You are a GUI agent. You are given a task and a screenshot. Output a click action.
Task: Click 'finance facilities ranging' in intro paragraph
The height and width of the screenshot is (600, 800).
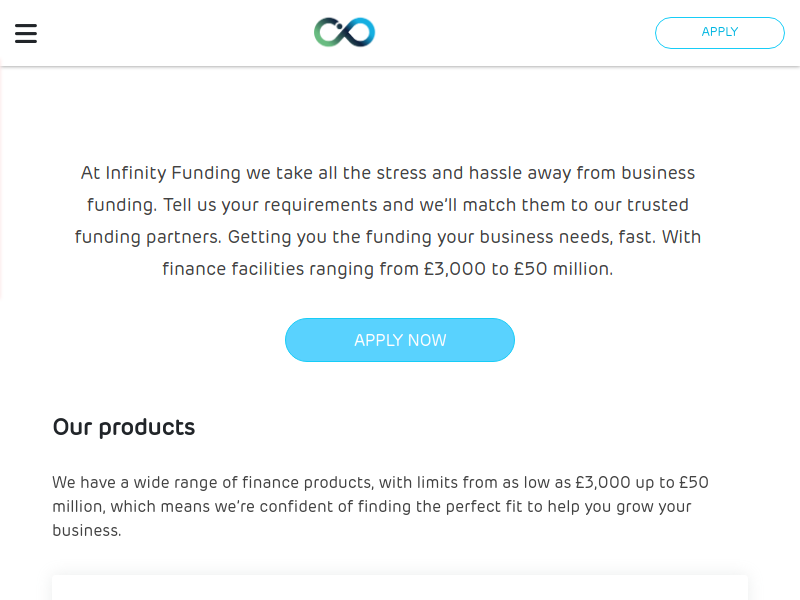point(268,269)
